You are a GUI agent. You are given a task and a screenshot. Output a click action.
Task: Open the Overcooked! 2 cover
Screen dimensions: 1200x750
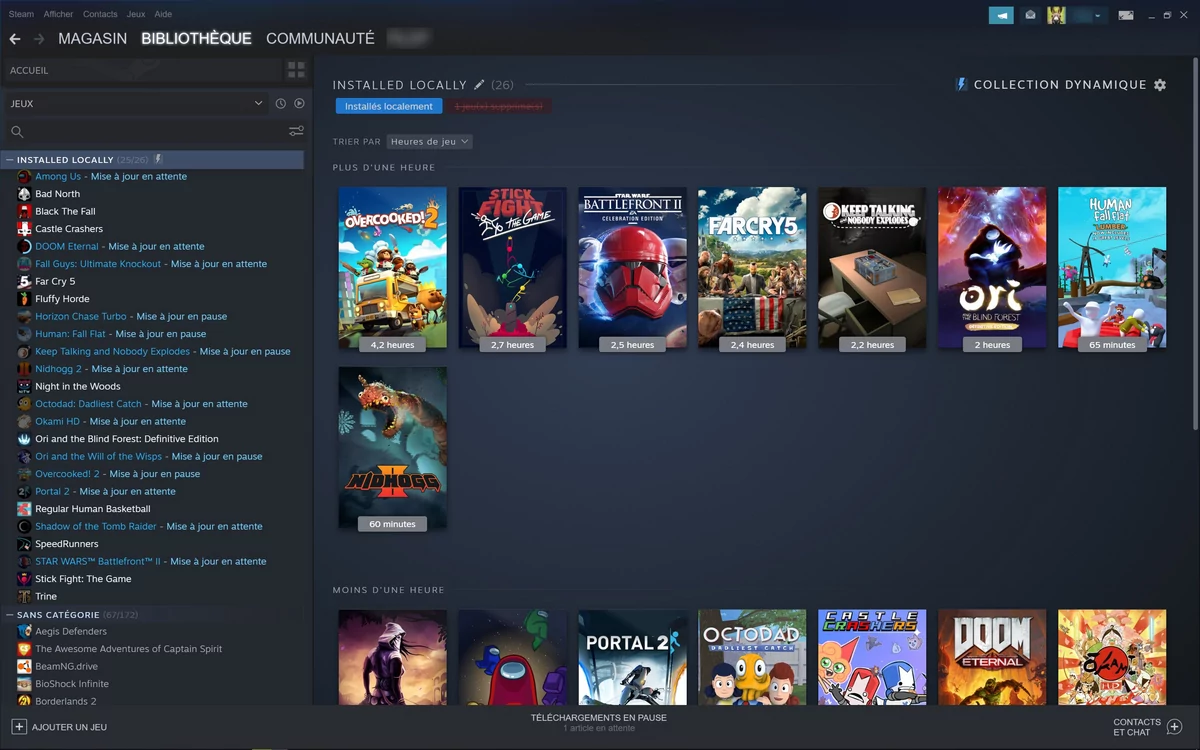tap(392, 268)
